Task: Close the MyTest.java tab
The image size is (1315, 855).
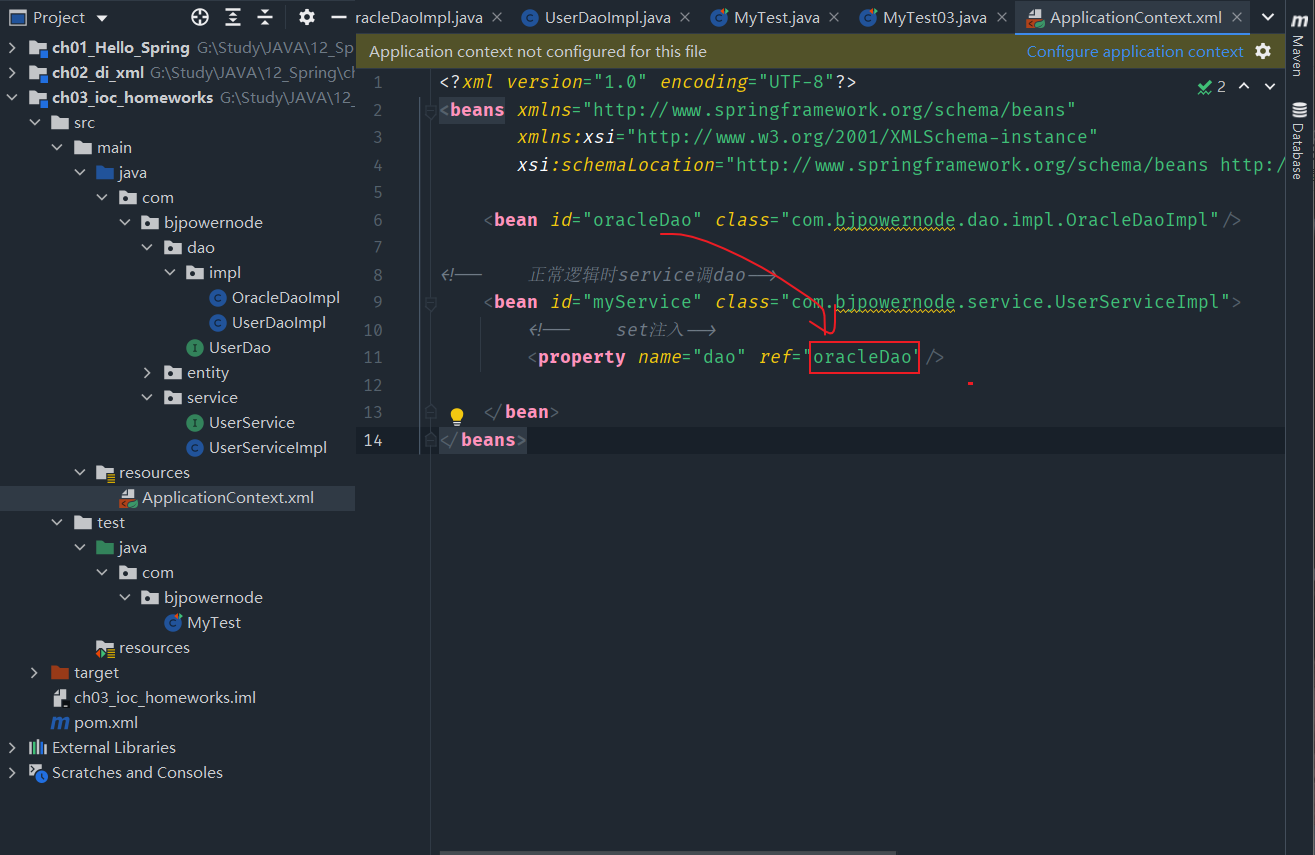Action: coord(835,18)
